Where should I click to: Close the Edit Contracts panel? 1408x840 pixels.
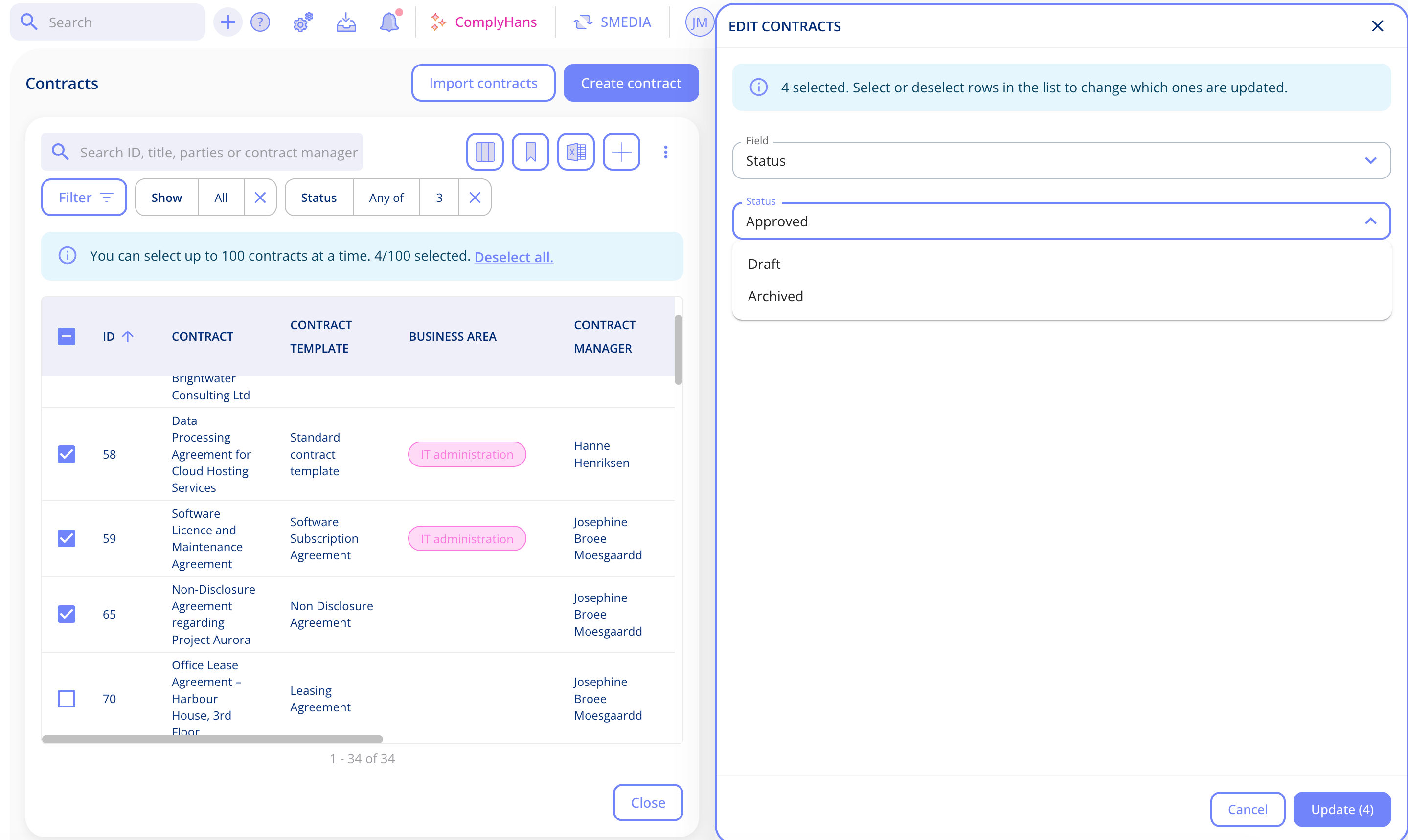tap(1377, 26)
